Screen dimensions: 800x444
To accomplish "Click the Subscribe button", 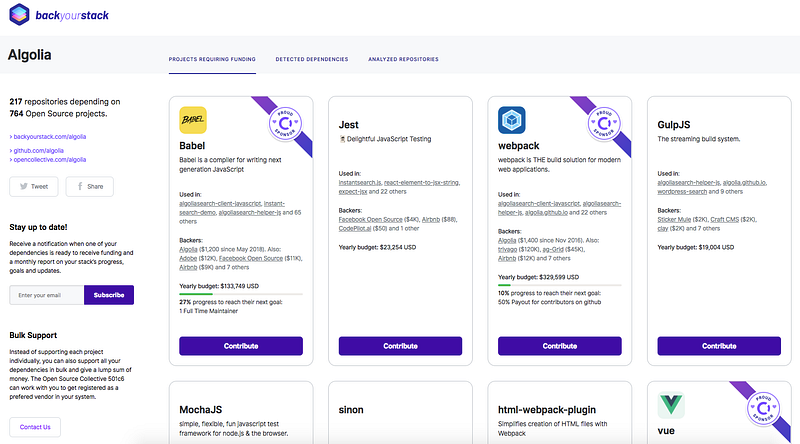I will click(109, 295).
